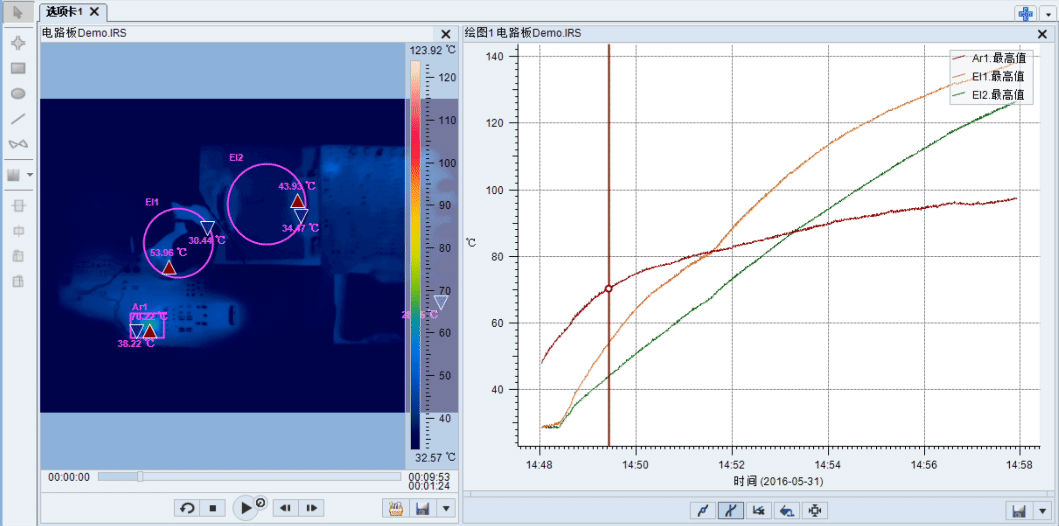Switch to 选项卡1 tab
The height and width of the screenshot is (526, 1059).
(64, 11)
